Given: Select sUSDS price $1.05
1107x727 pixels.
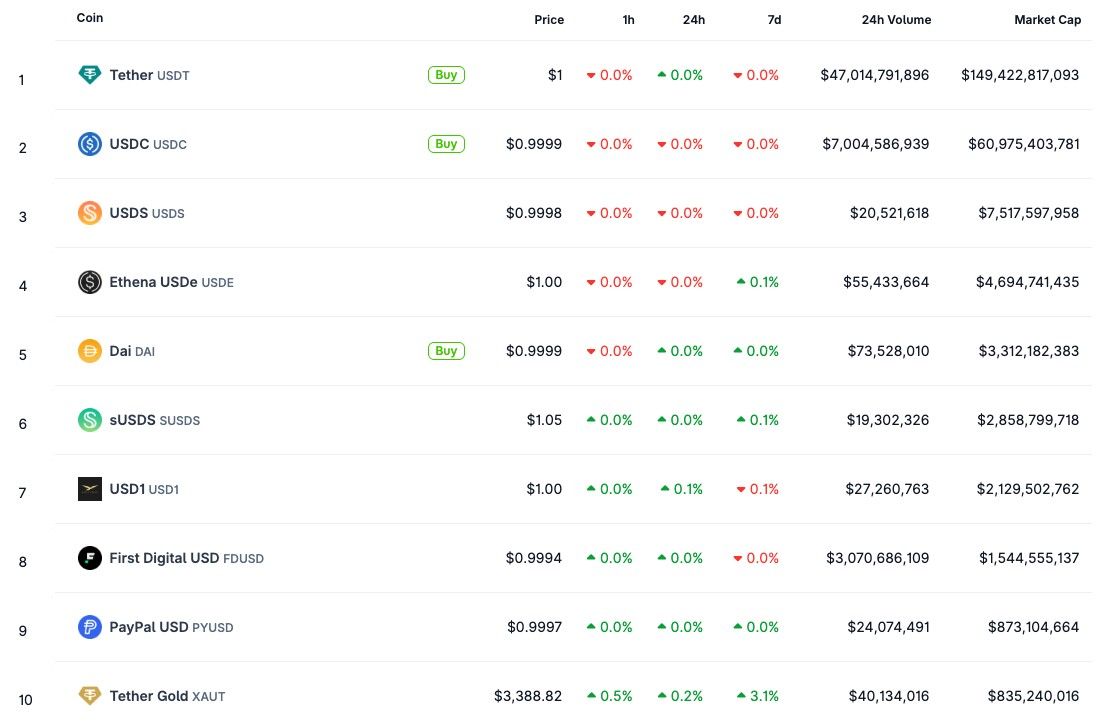Looking at the screenshot, I should (544, 420).
